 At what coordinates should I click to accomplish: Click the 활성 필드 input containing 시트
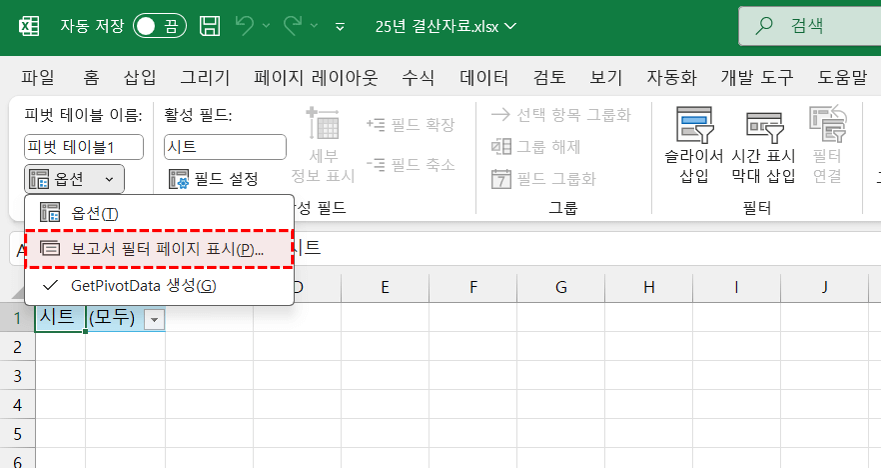[225, 147]
